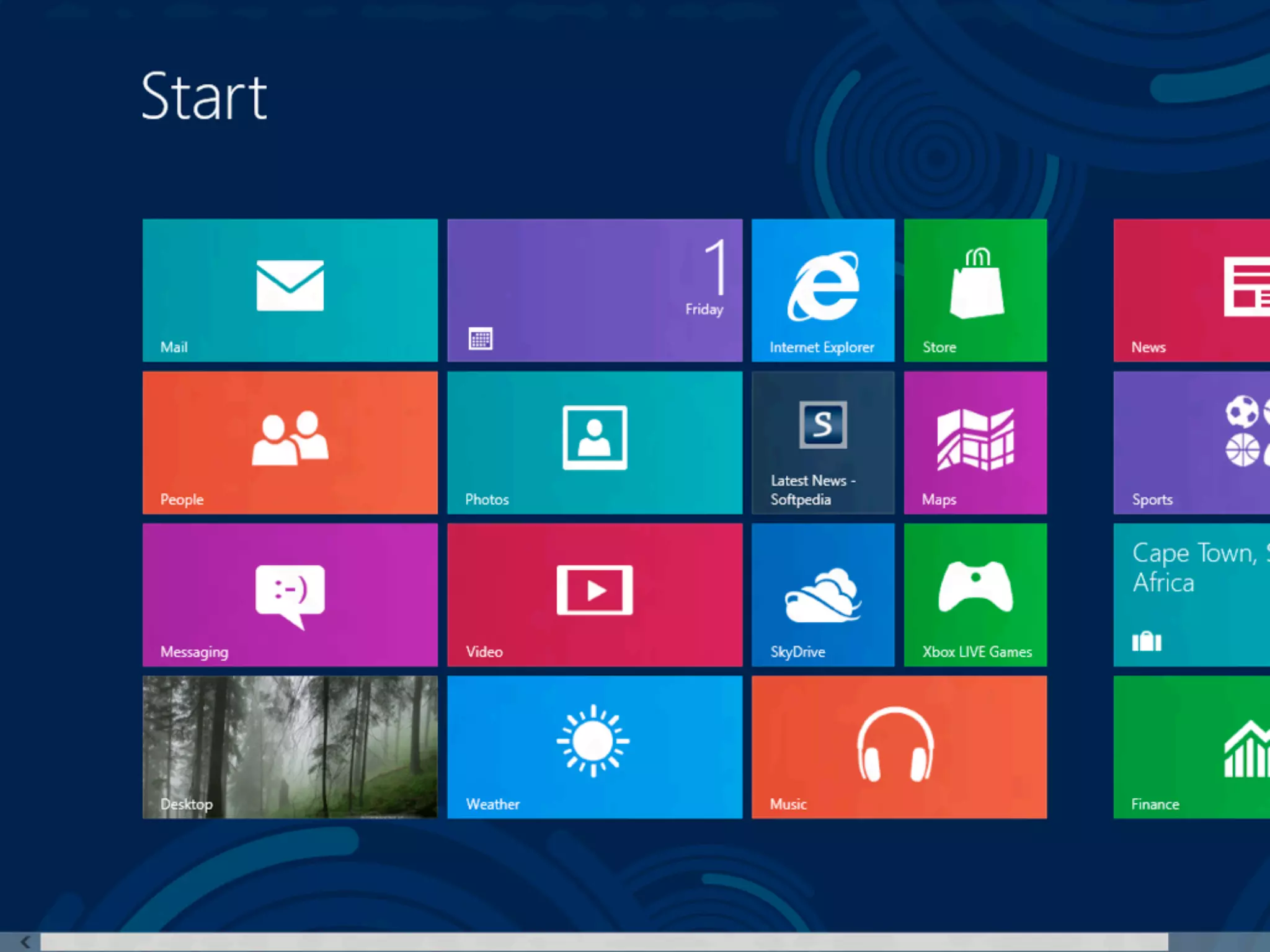The width and height of the screenshot is (1270, 952).
Task: Open the Music headphones tile
Action: (899, 747)
